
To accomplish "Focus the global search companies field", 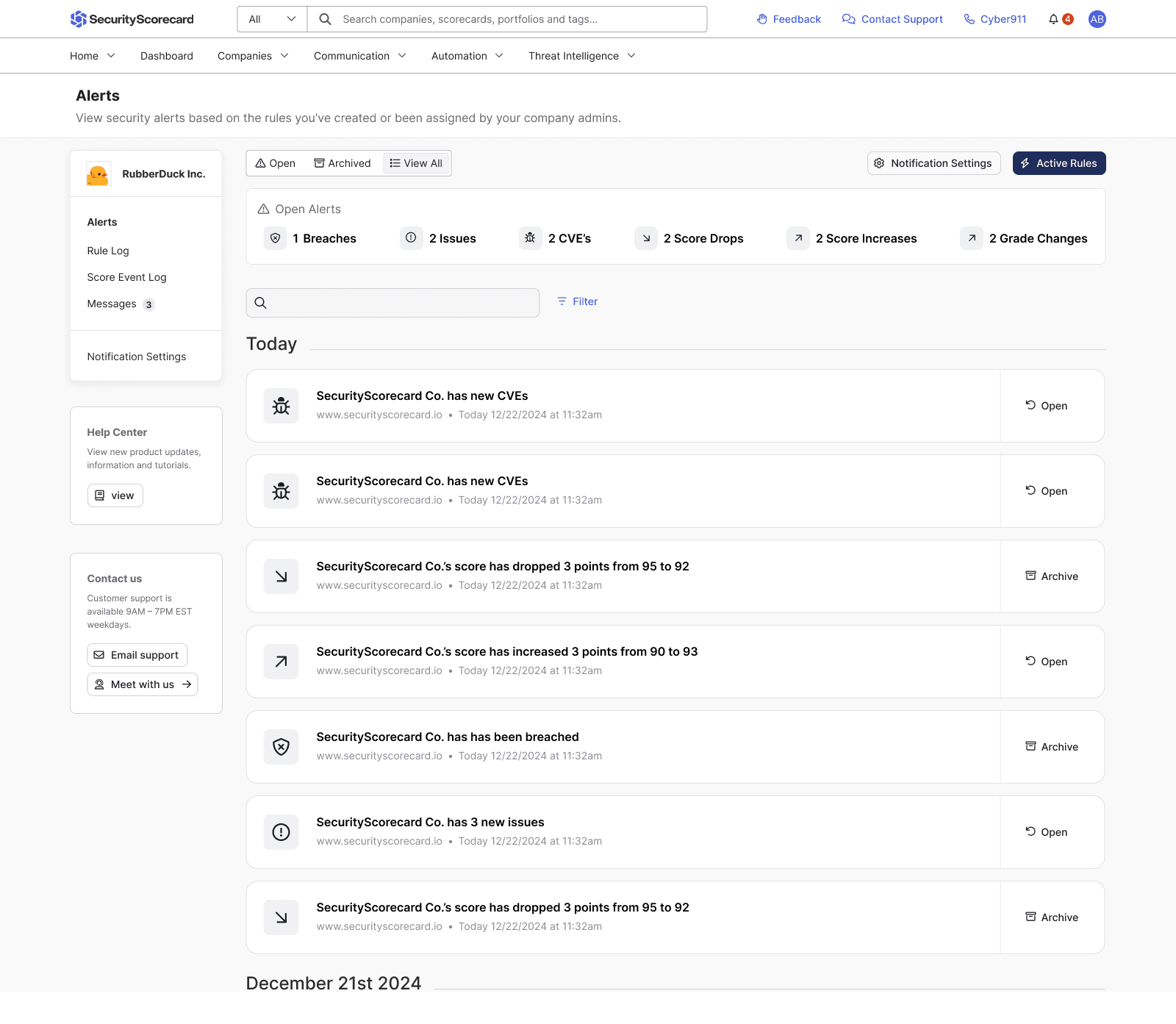I will point(507,19).
